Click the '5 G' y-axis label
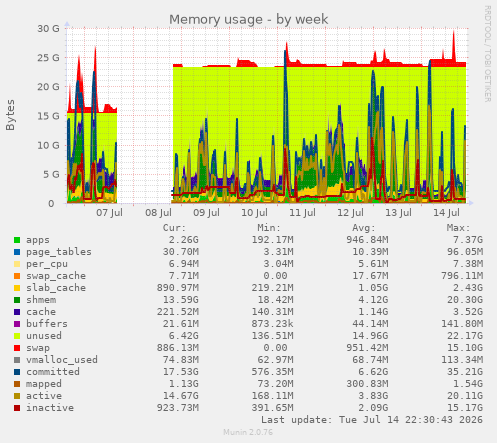Image resolution: width=497 pixels, height=443 pixels. pos(51,175)
